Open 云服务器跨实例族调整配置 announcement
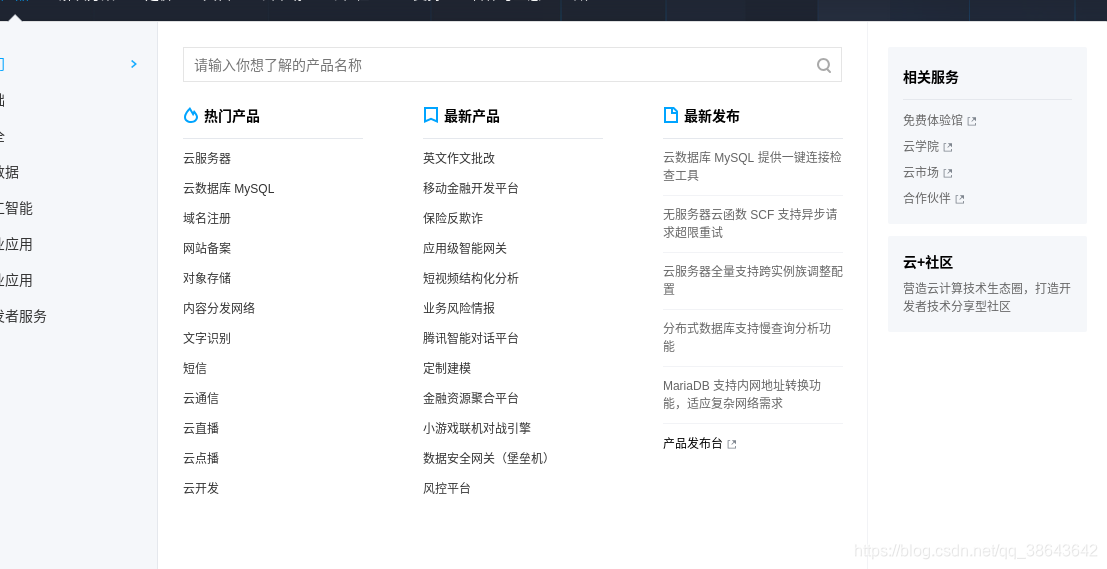1107x569 pixels. 753,280
